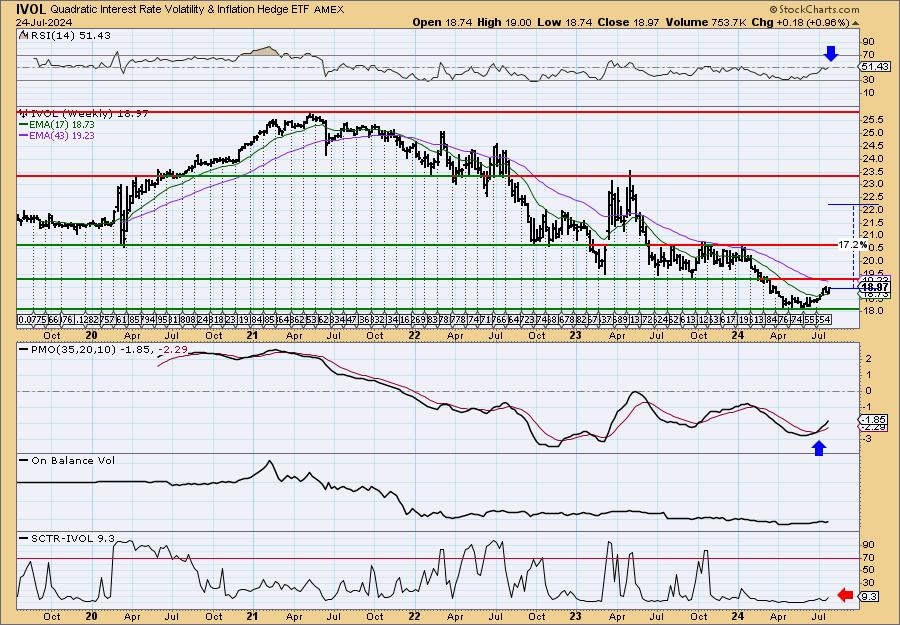Click the 50 level on the SCTR axis
This screenshot has width=900, height=625.
868,570
